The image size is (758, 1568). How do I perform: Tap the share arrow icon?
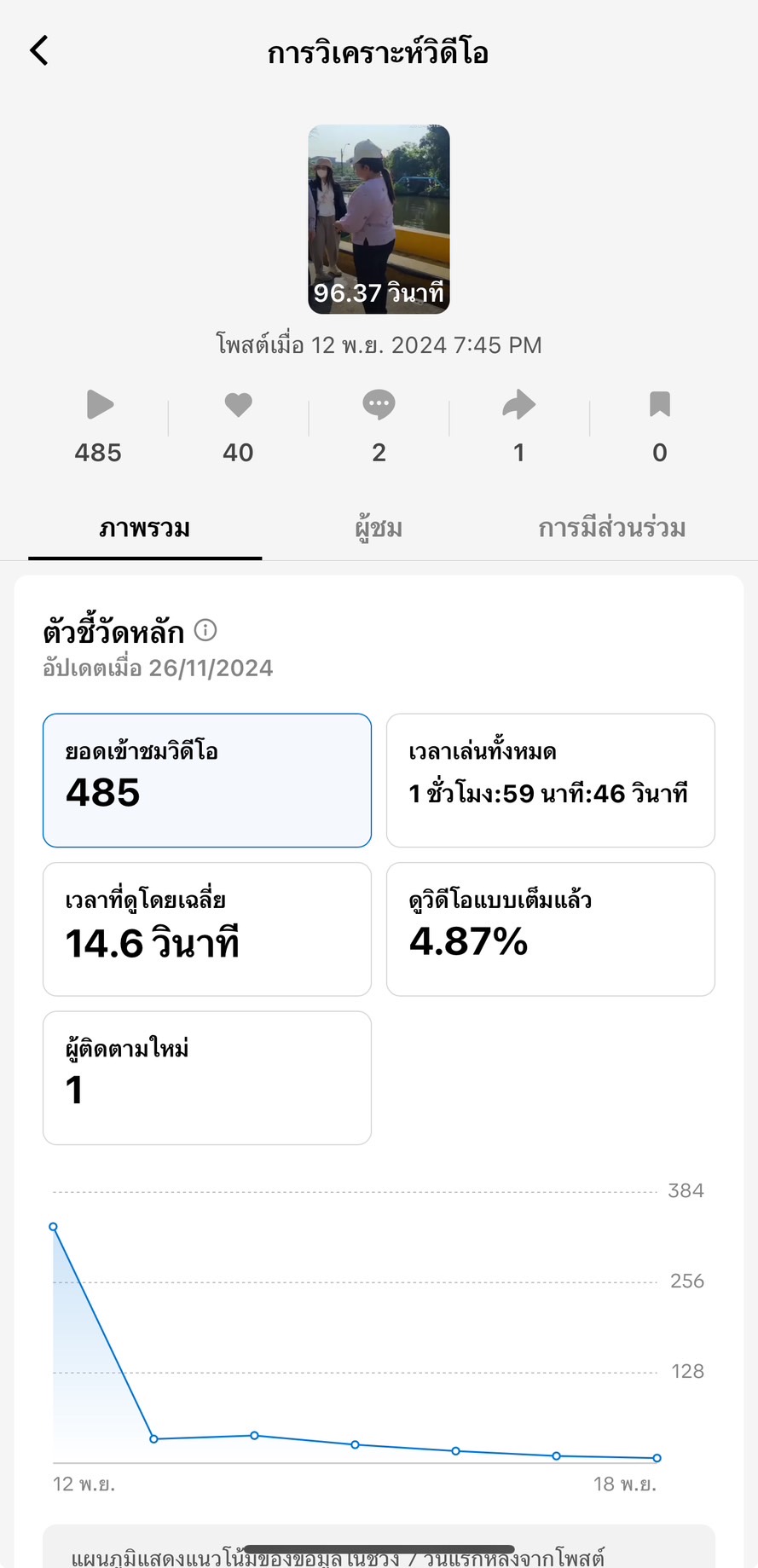[x=518, y=404]
